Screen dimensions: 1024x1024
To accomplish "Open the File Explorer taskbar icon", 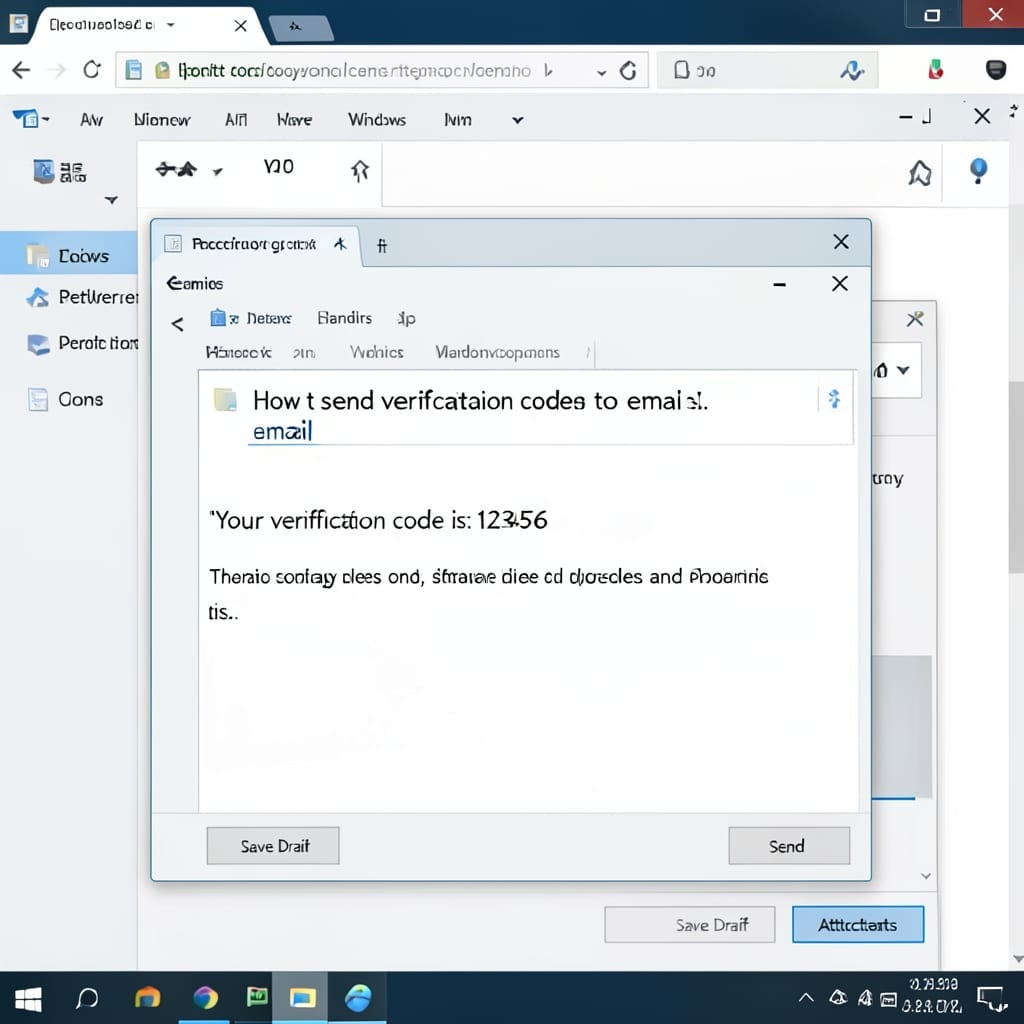I will [x=302, y=997].
